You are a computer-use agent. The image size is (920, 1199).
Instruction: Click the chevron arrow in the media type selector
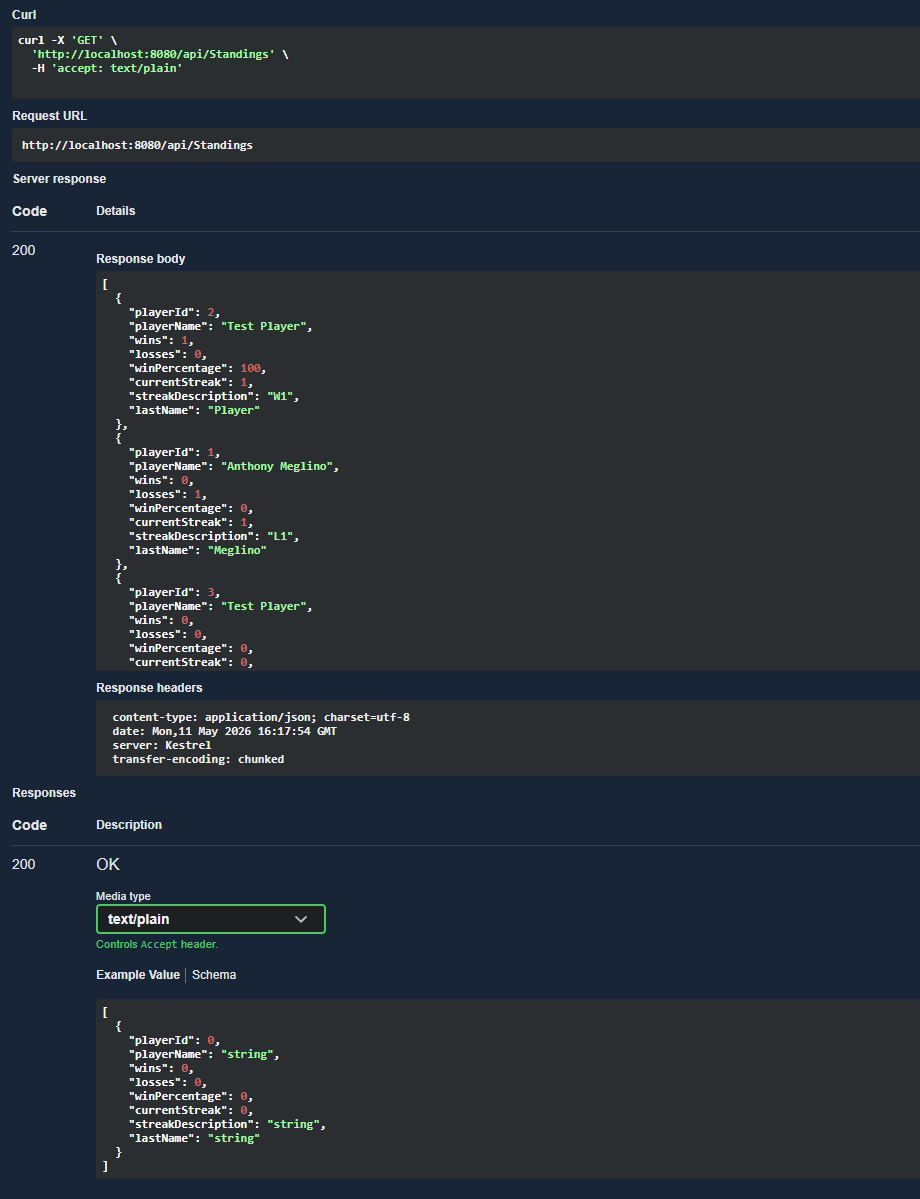(x=301, y=919)
